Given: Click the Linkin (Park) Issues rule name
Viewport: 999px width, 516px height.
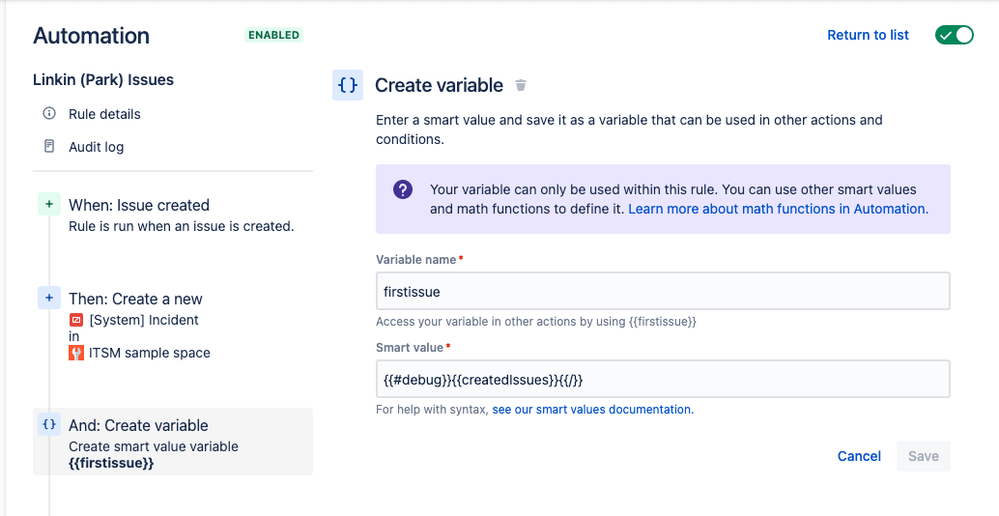Looking at the screenshot, I should click(103, 80).
